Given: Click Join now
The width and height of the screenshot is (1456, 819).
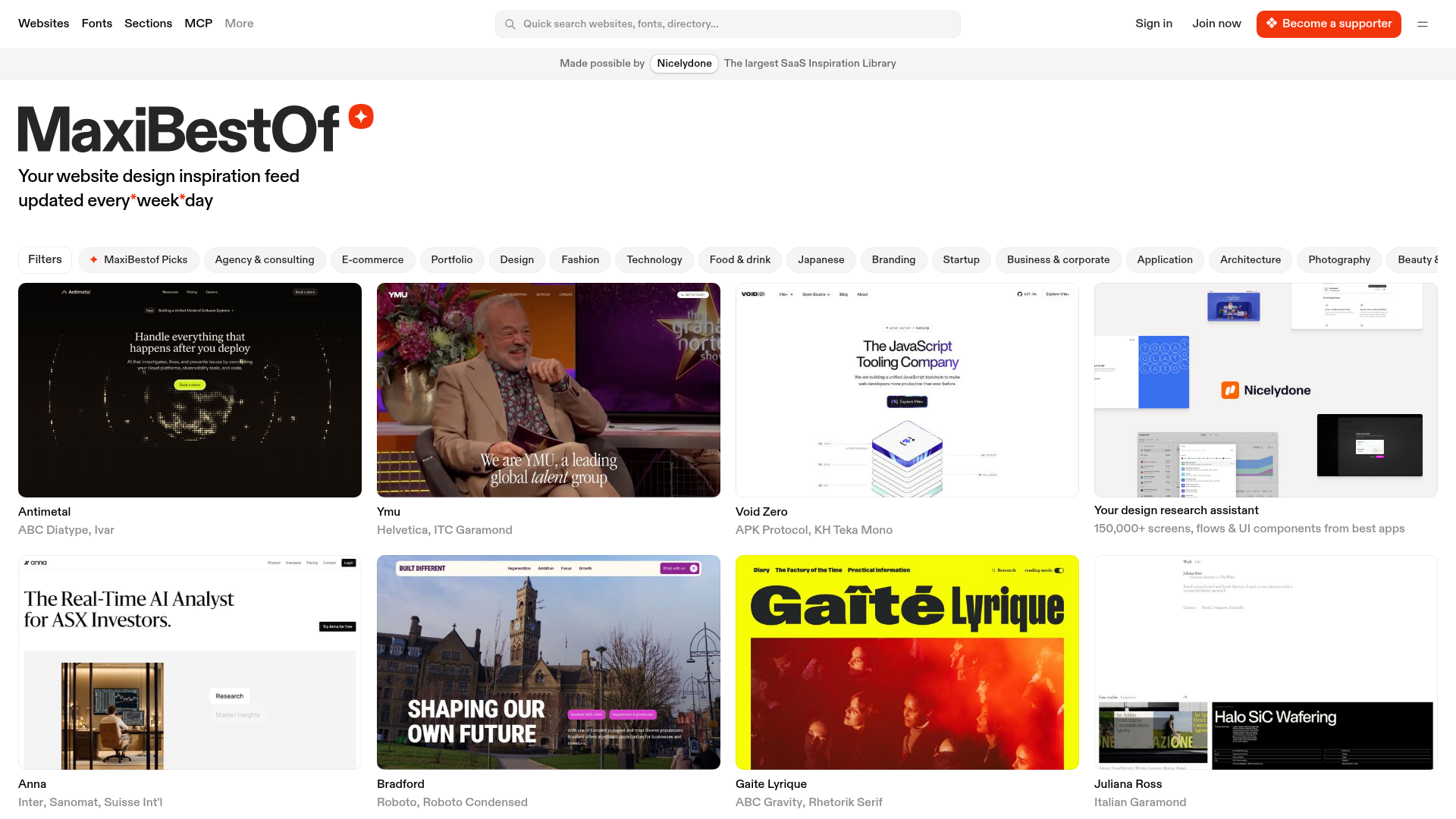Looking at the screenshot, I should click(x=1216, y=24).
